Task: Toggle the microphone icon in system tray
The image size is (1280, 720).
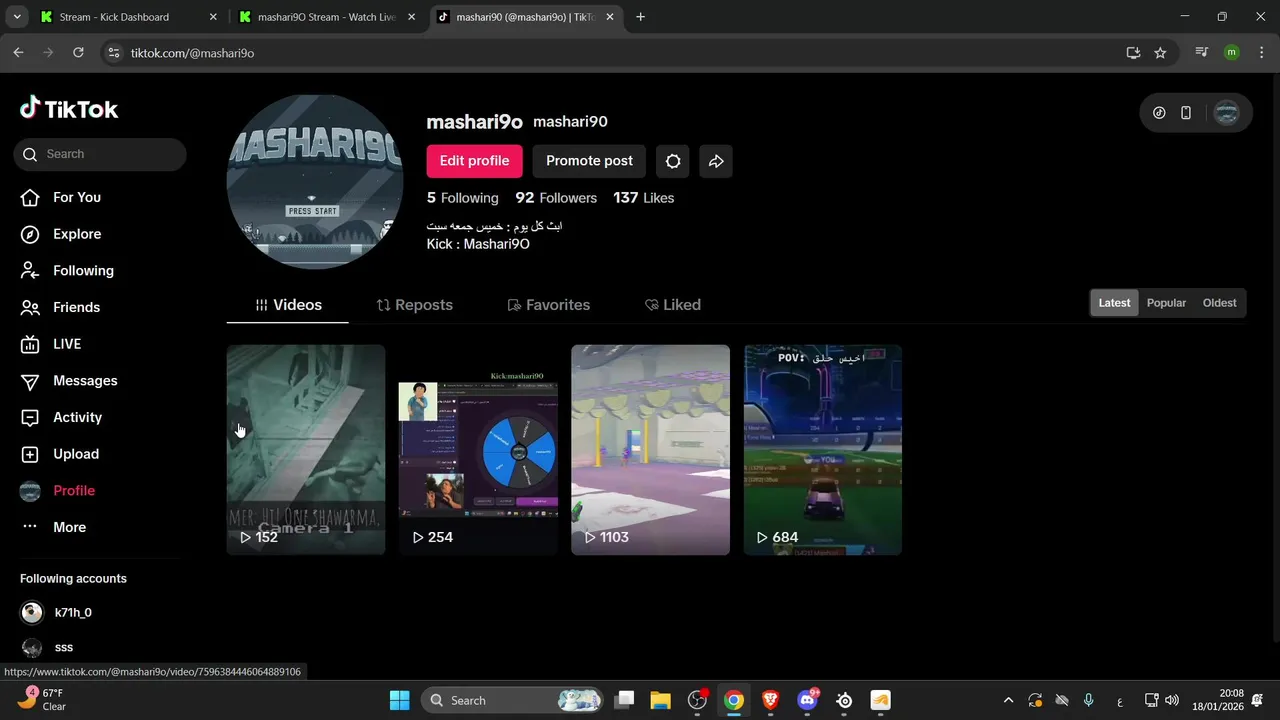Action: 1089,700
